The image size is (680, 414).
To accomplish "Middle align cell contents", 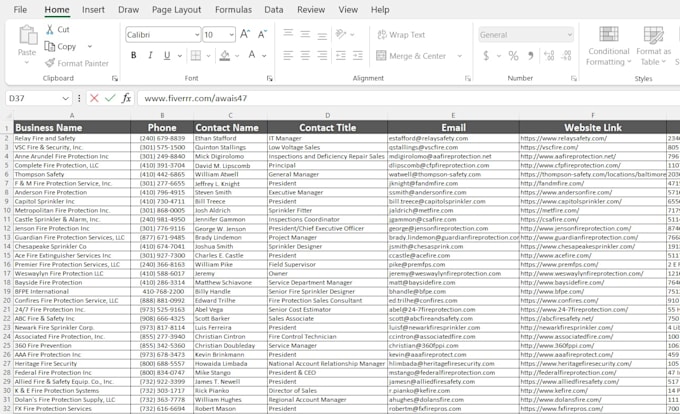I will point(305,34).
